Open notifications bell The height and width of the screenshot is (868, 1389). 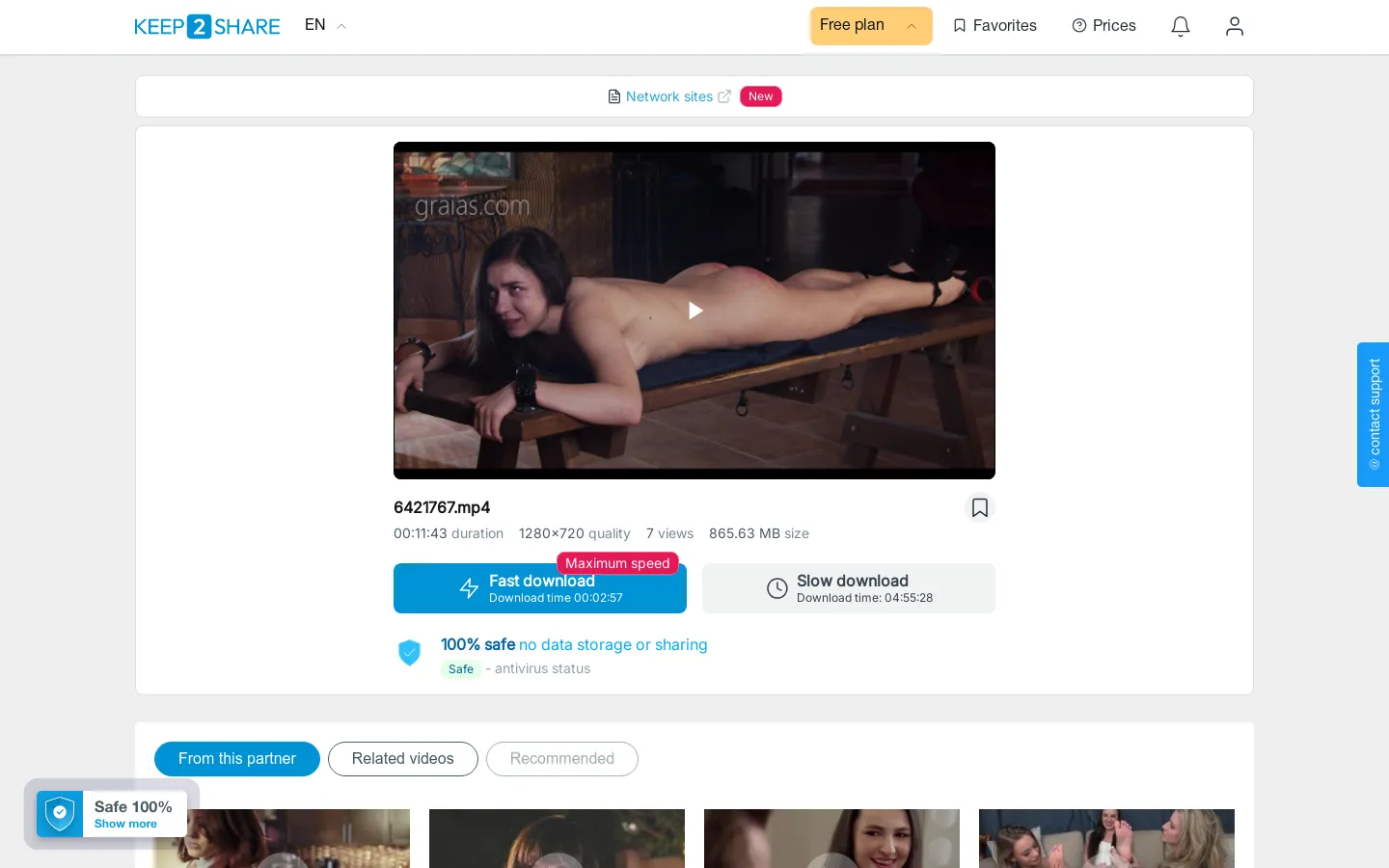tap(1181, 26)
